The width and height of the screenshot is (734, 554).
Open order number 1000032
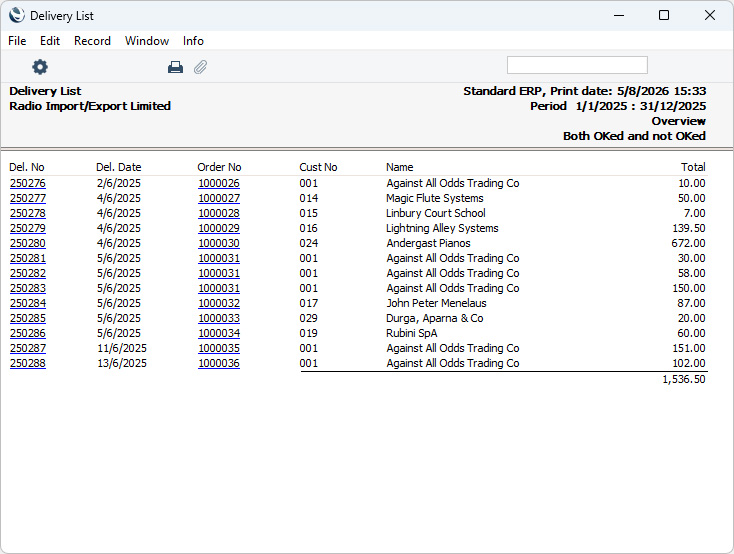coord(219,303)
